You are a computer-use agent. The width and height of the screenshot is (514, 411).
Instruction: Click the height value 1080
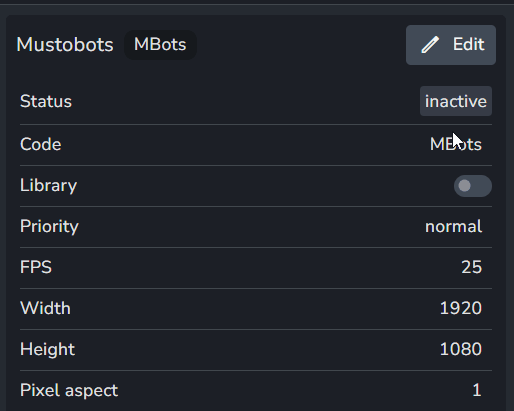point(461,349)
